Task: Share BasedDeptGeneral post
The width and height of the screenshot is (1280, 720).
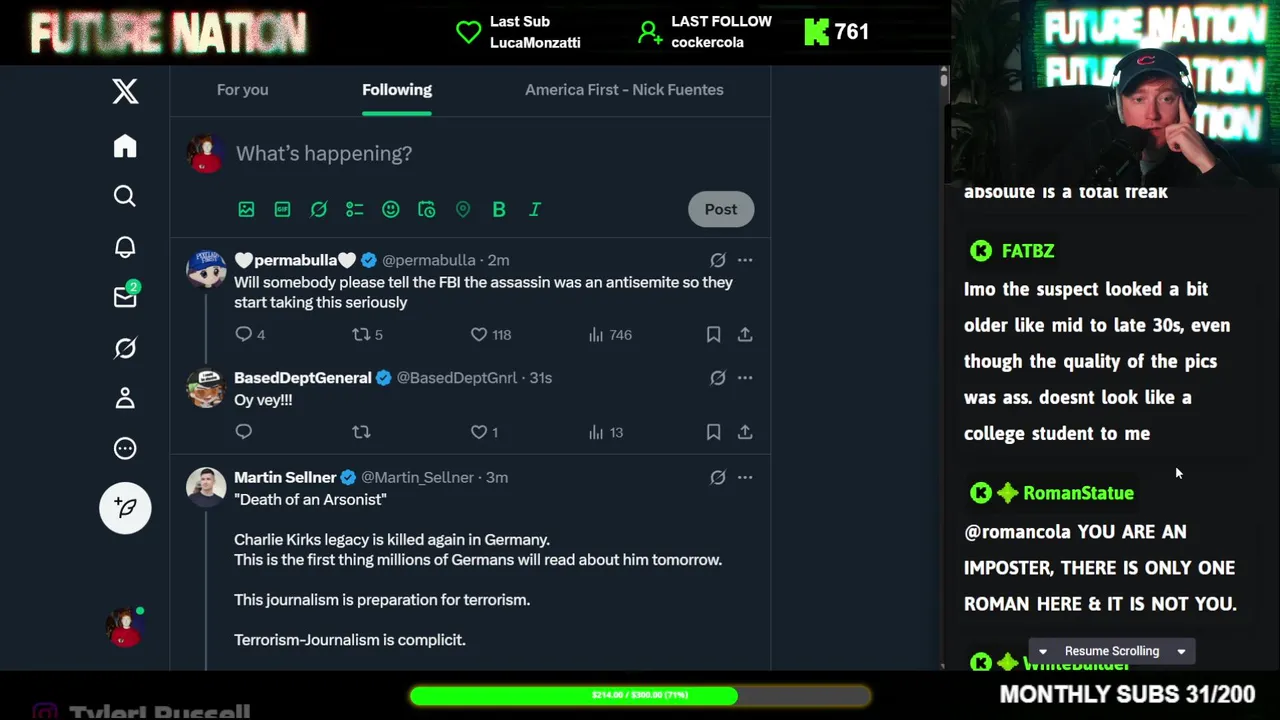Action: tap(745, 432)
